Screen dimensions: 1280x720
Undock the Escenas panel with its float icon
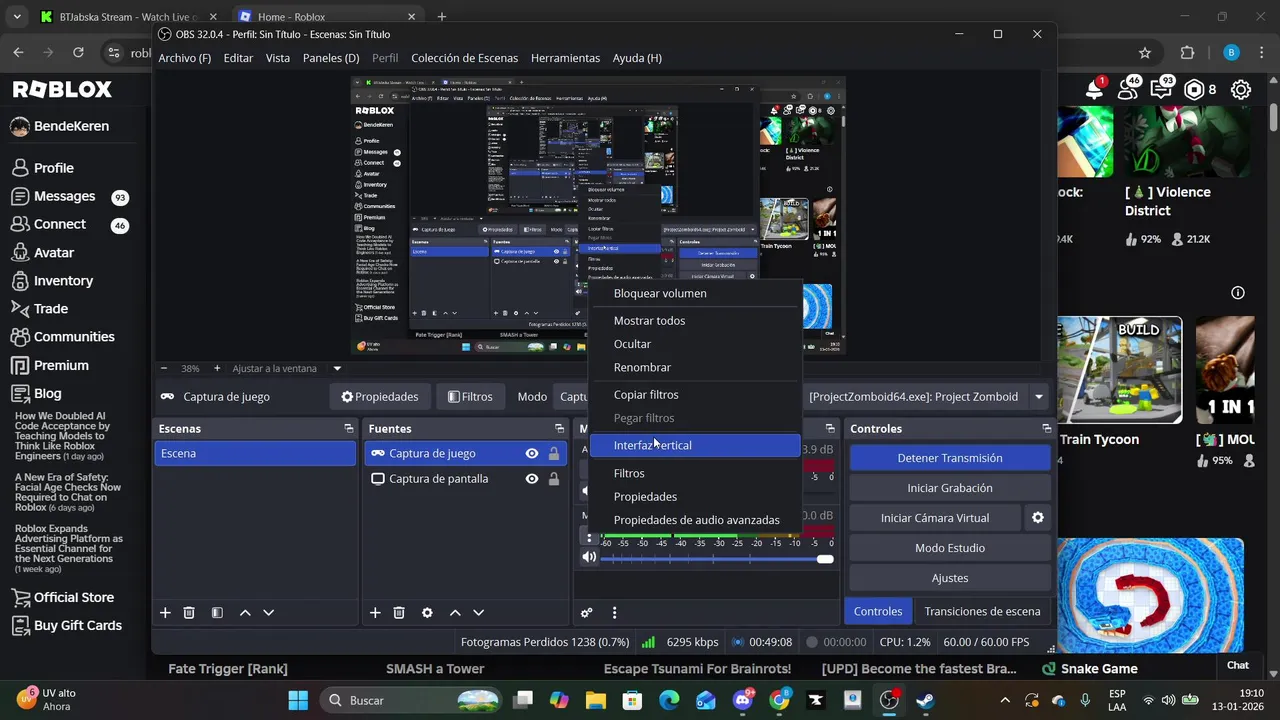(x=349, y=429)
